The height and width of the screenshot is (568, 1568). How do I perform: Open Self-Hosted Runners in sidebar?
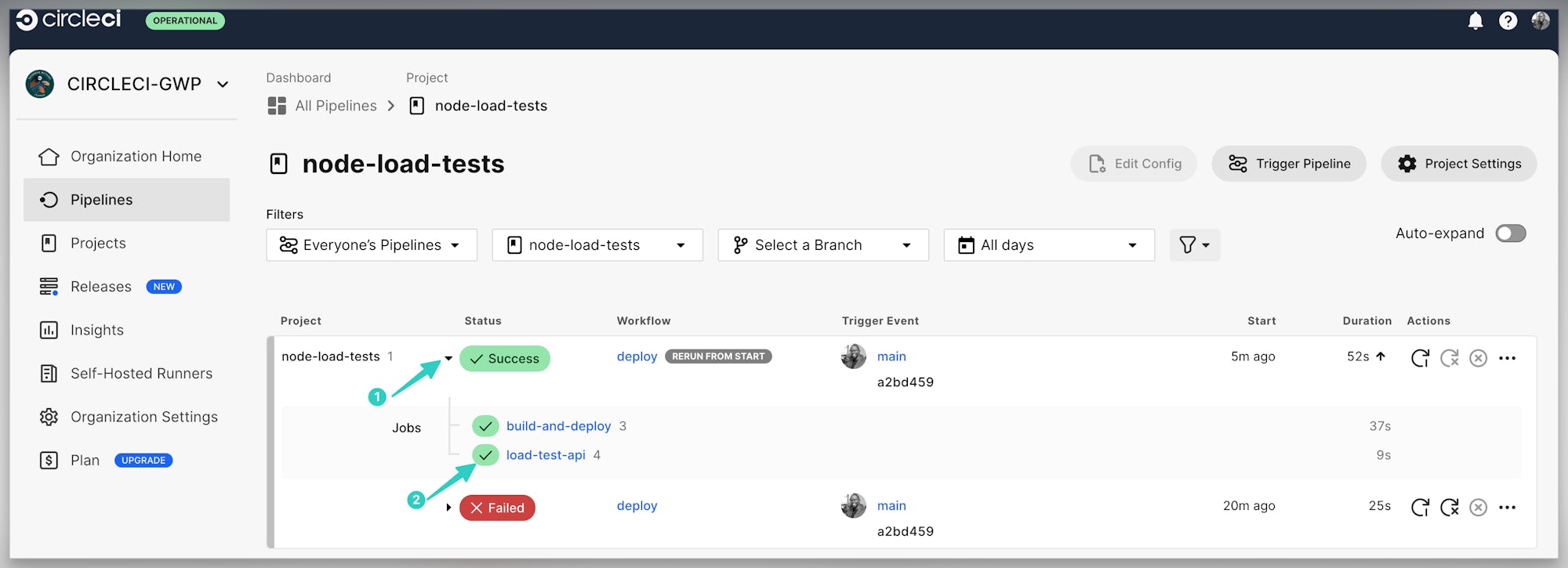tap(141, 374)
